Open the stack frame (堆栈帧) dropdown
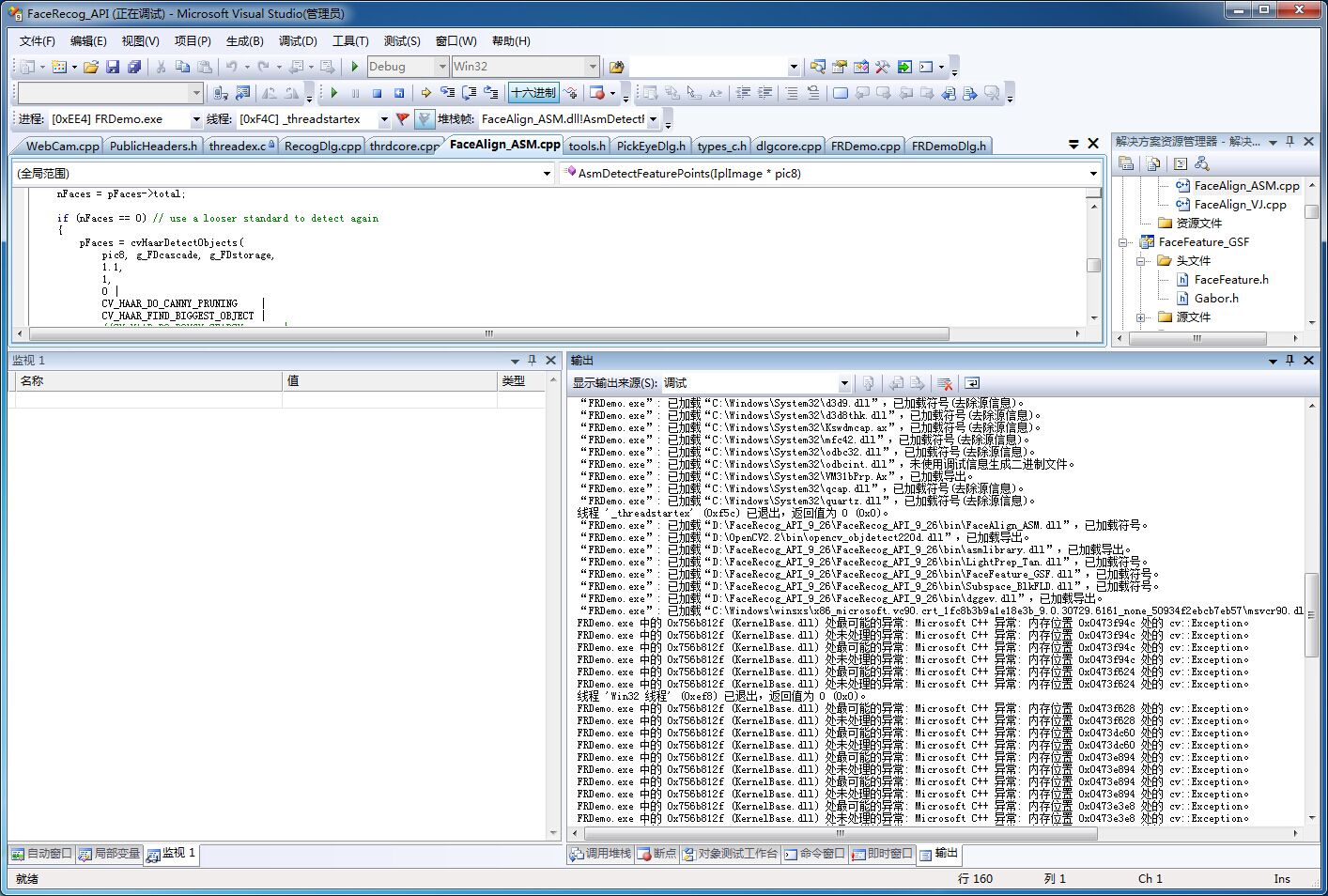 pyautogui.click(x=653, y=119)
